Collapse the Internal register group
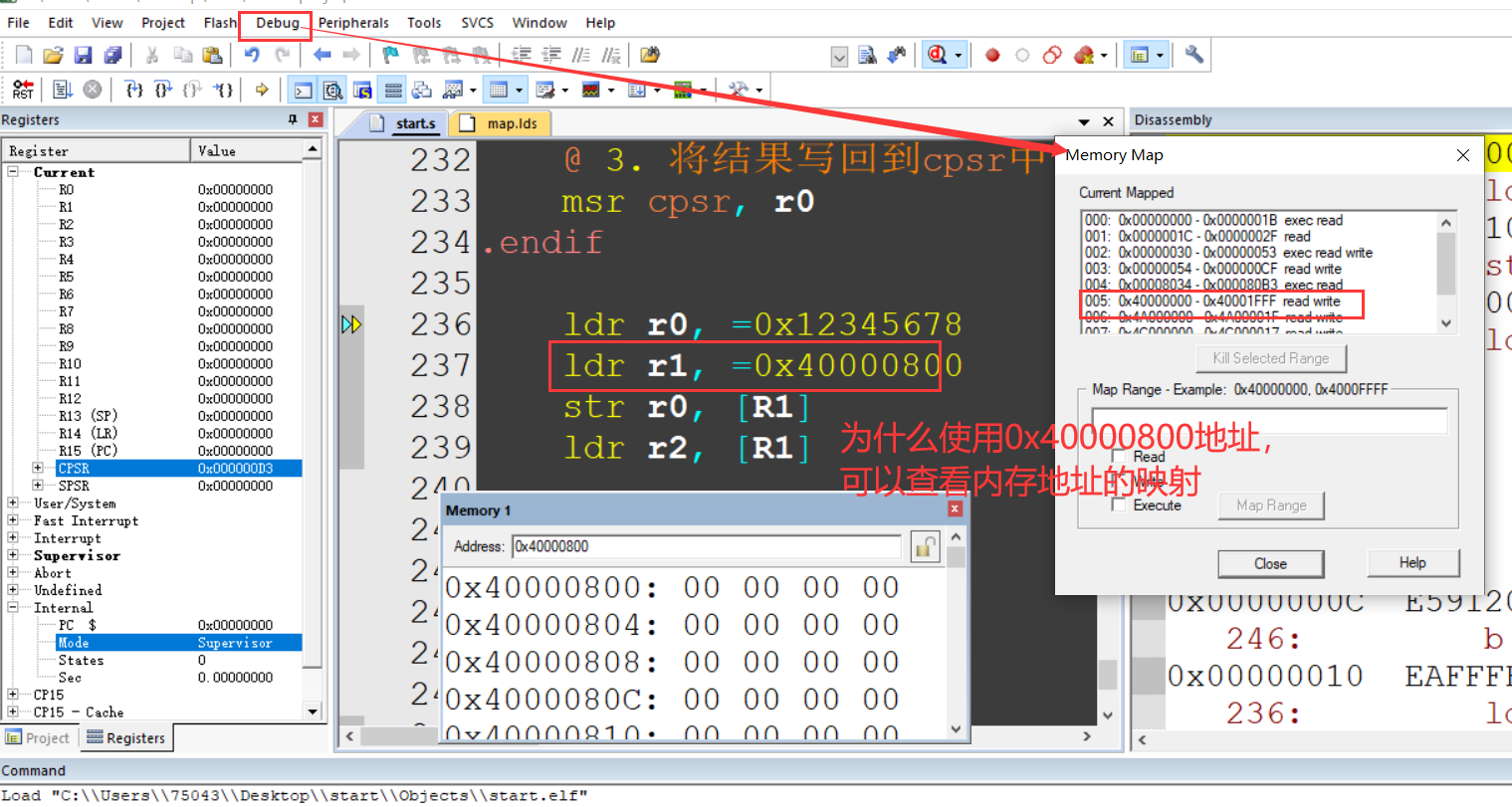Screen dimensions: 1512x807 [x=14, y=607]
